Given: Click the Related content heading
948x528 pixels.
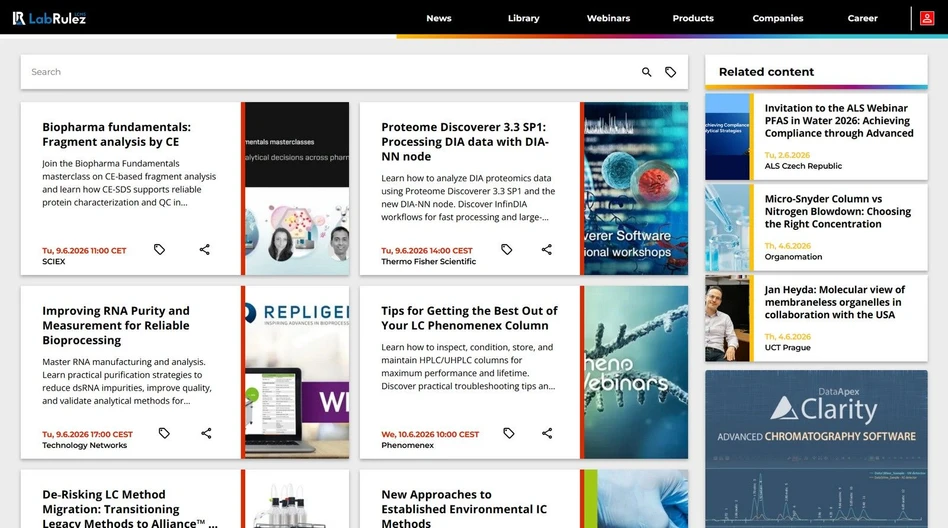Looking at the screenshot, I should pos(766,71).
